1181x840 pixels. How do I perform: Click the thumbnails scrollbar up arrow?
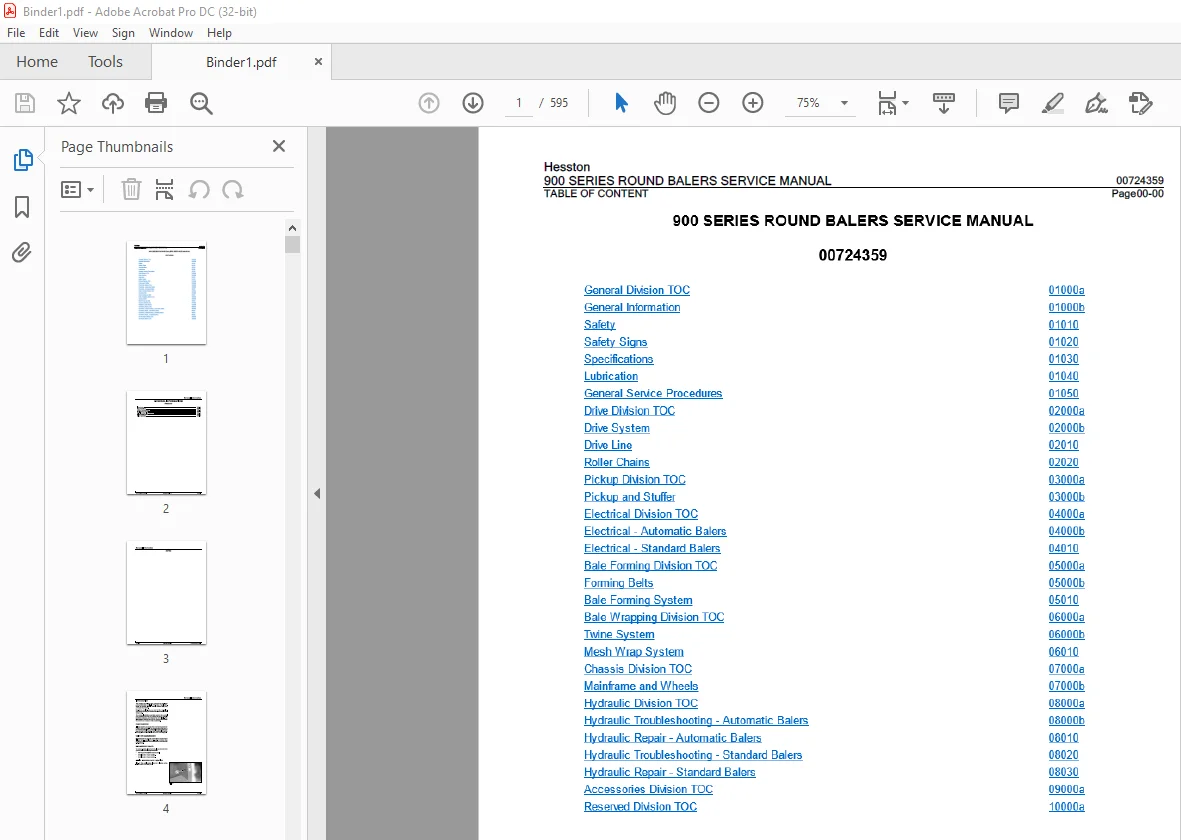point(292,228)
